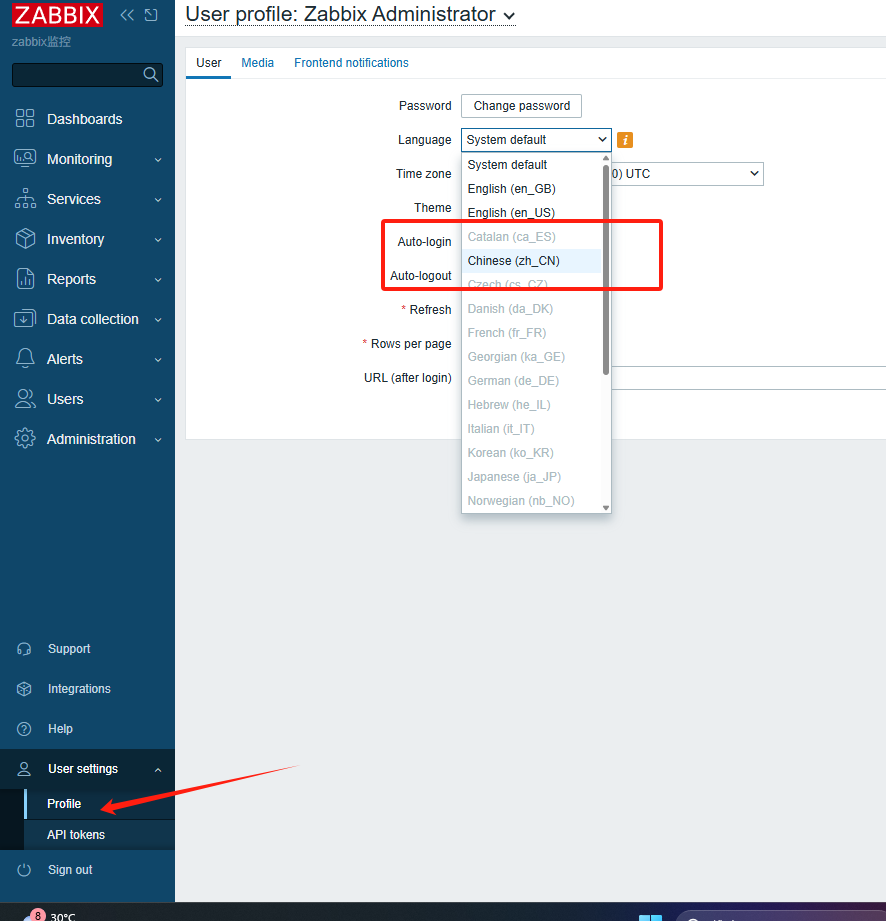Click the greyed Danish (da_DK) option

coord(532,309)
